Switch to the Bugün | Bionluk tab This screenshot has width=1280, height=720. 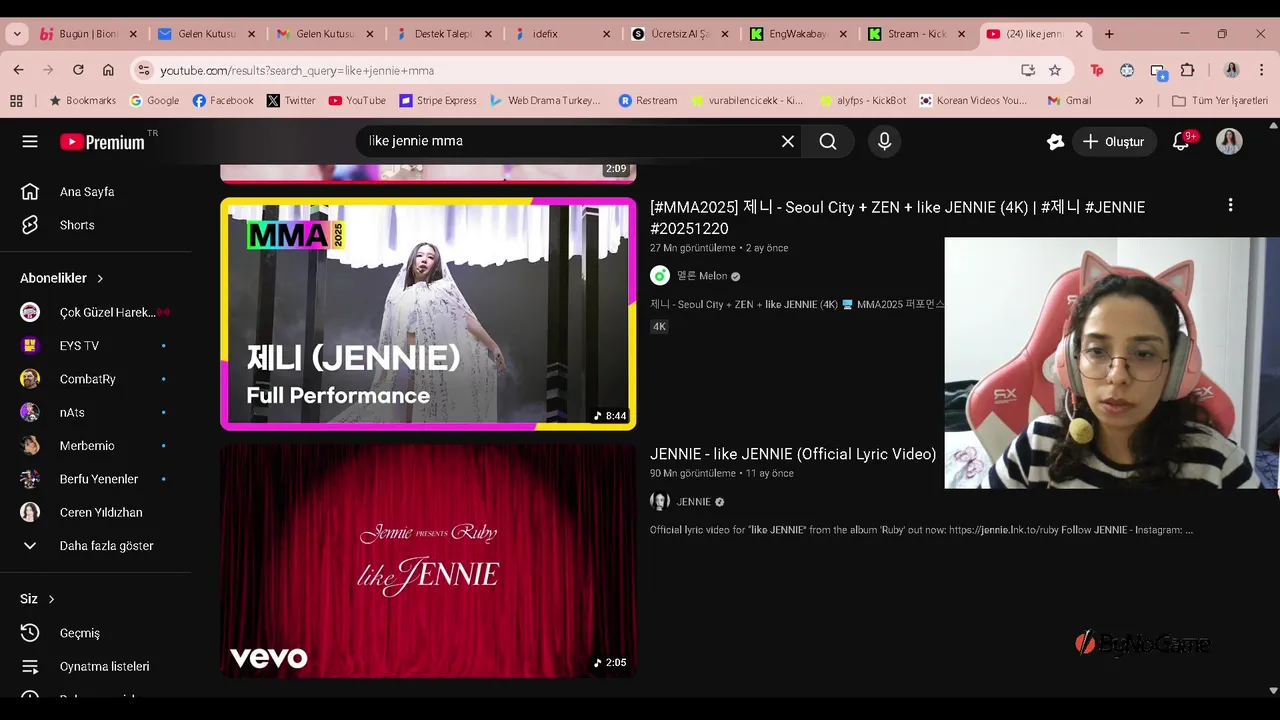(88, 33)
